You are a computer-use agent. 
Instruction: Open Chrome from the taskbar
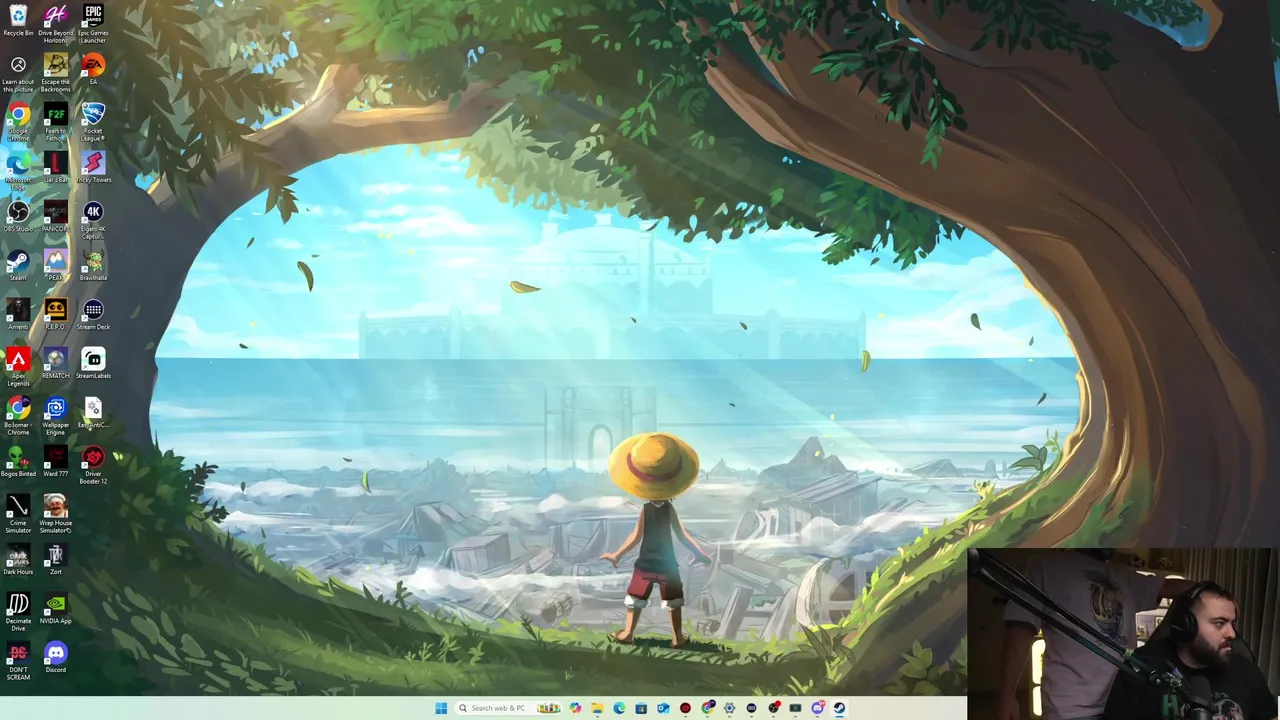pyautogui.click(x=707, y=708)
